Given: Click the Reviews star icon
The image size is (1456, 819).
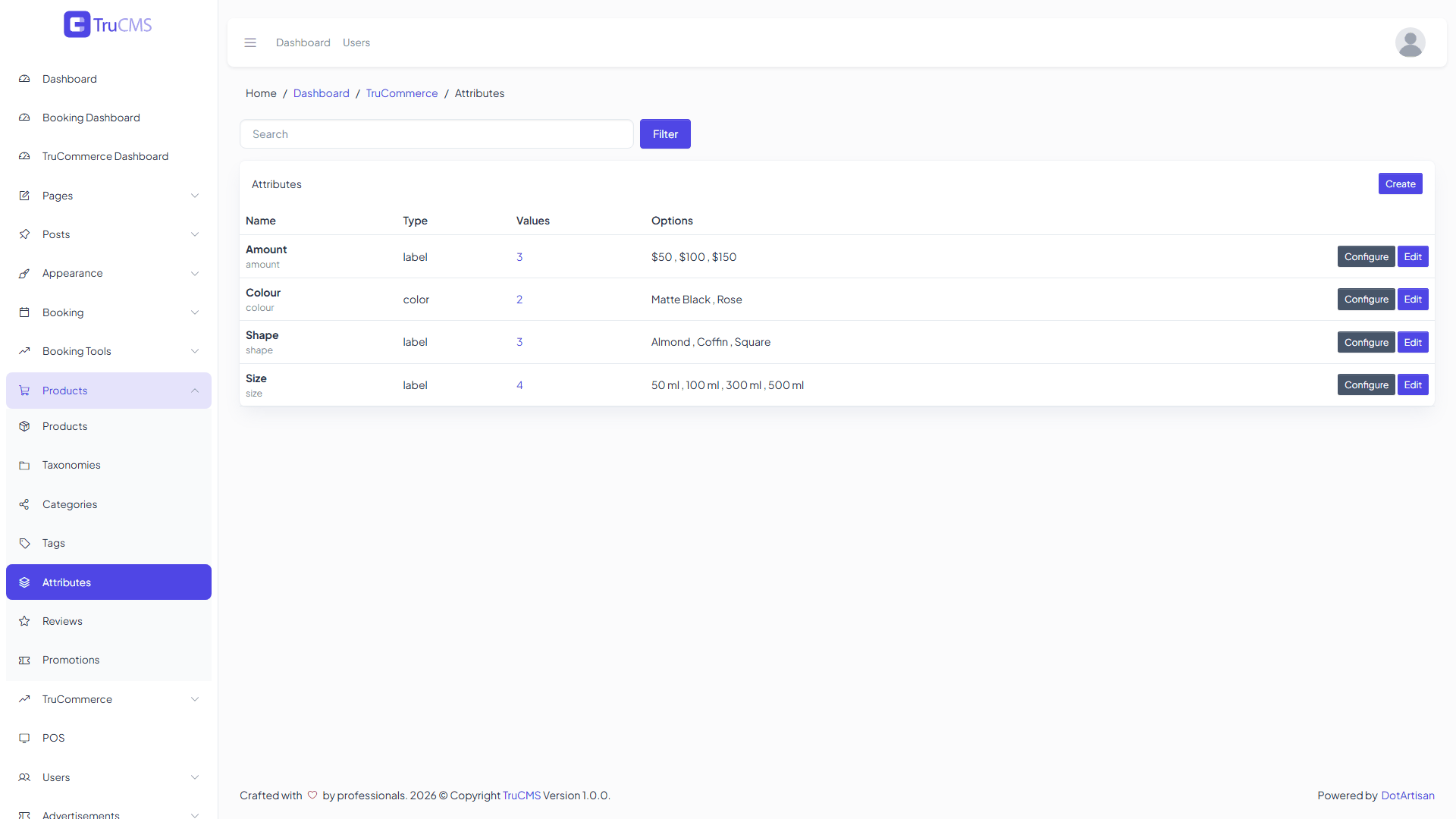Looking at the screenshot, I should 24,621.
